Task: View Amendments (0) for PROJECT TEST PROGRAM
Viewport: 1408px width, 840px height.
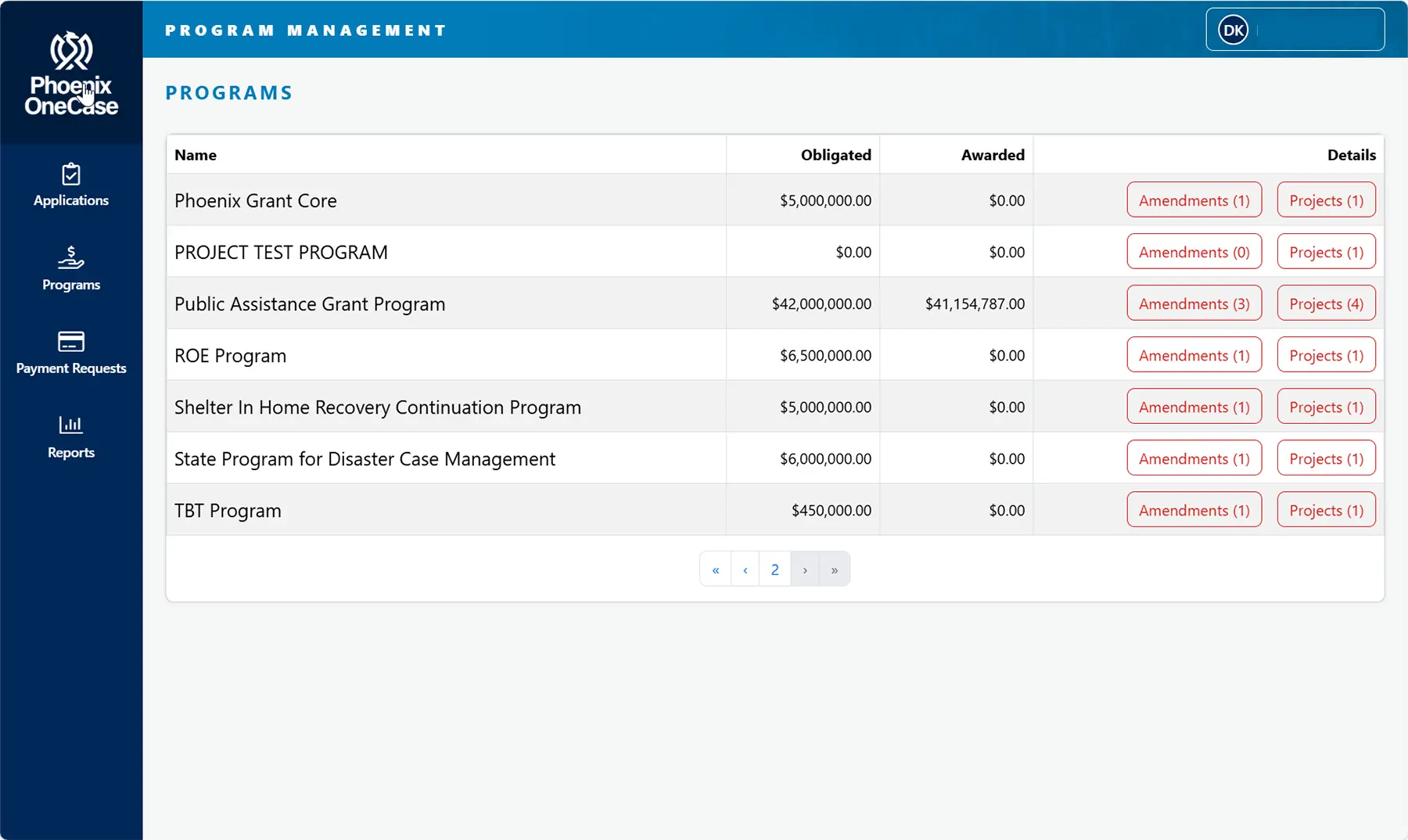Action: click(1194, 252)
